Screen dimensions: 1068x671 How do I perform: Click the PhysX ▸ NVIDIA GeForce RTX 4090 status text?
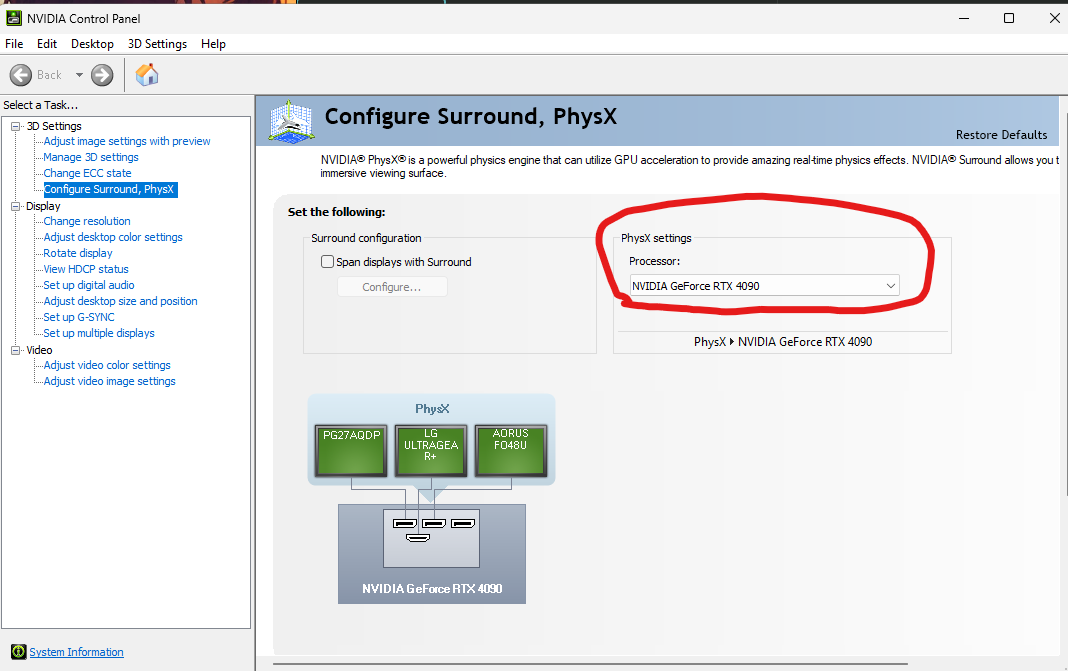click(783, 342)
